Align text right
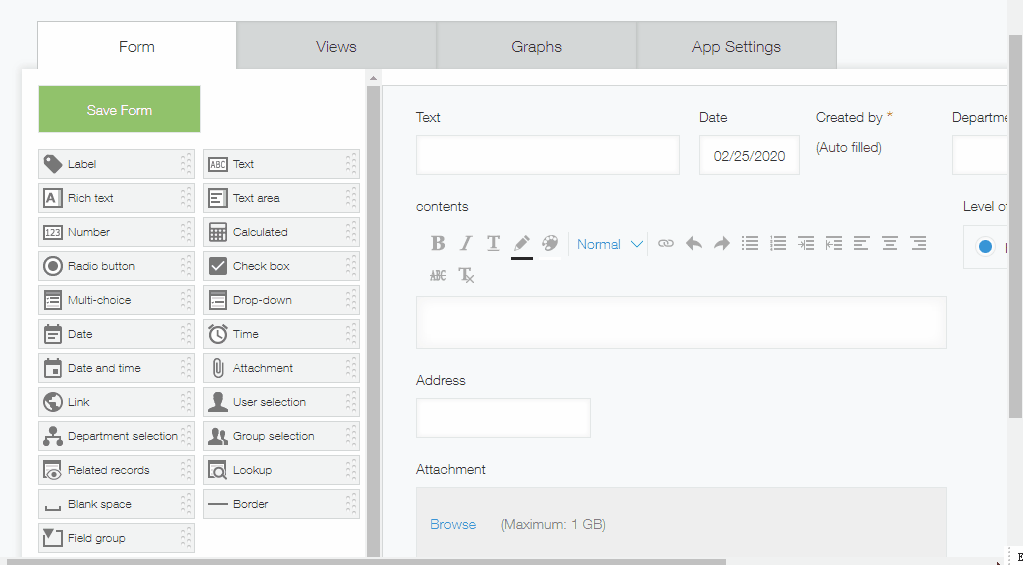 coord(919,244)
